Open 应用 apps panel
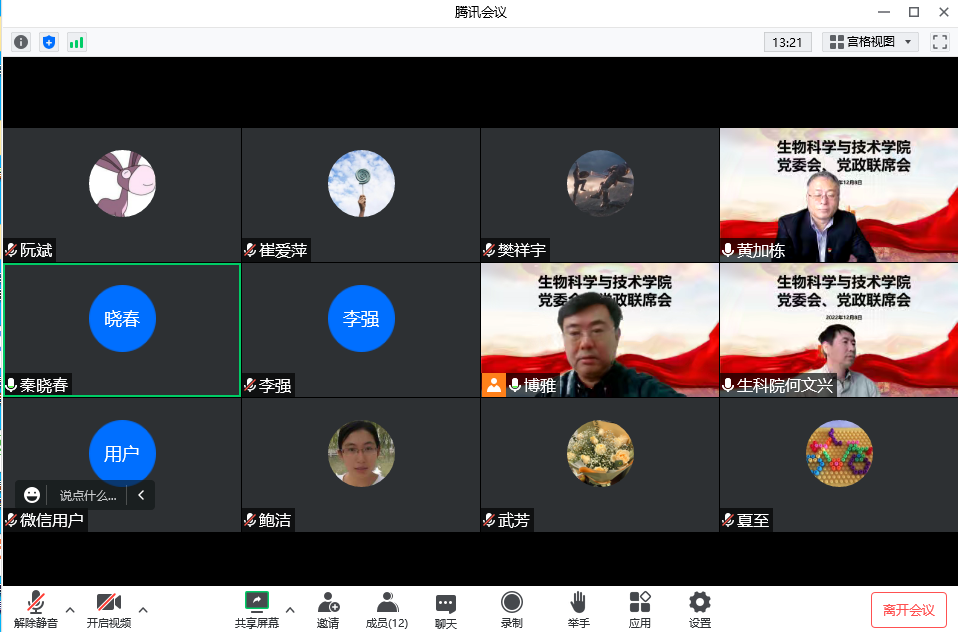Viewport: 958px width, 632px height. point(640,608)
